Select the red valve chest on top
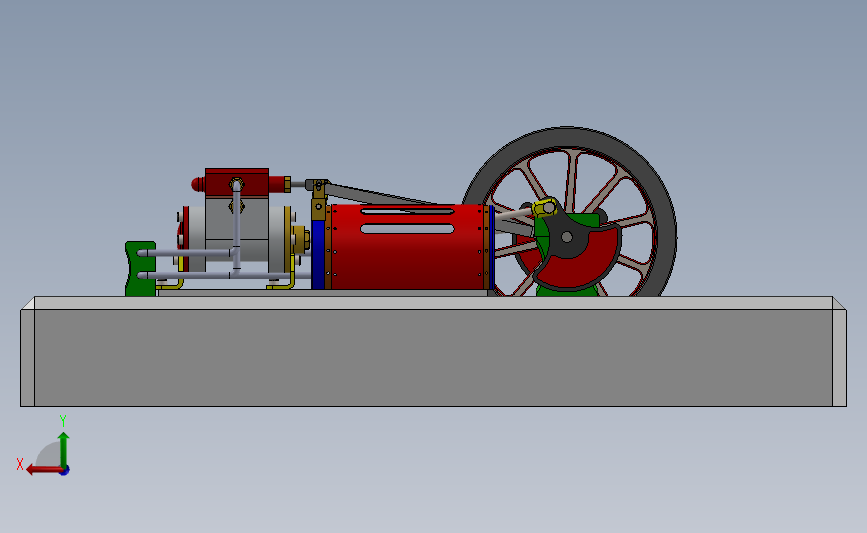The height and width of the screenshot is (533, 867). tap(237, 182)
